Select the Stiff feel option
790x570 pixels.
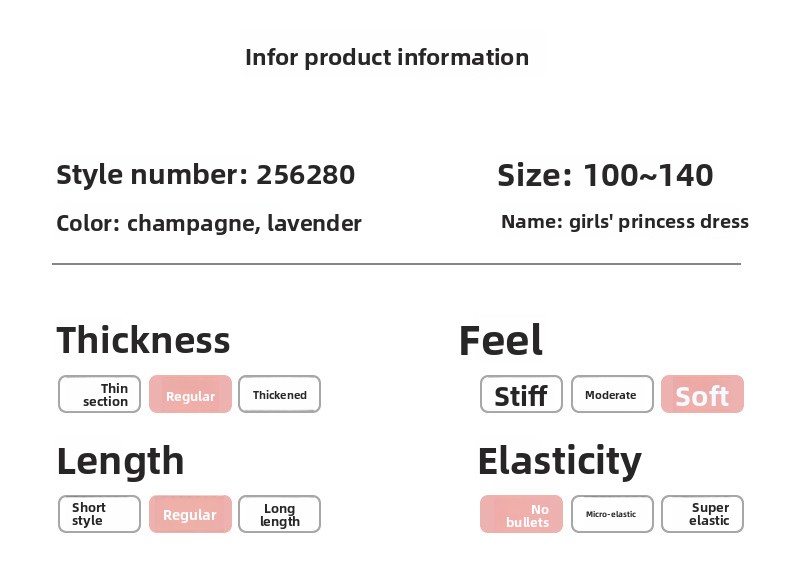coord(521,395)
